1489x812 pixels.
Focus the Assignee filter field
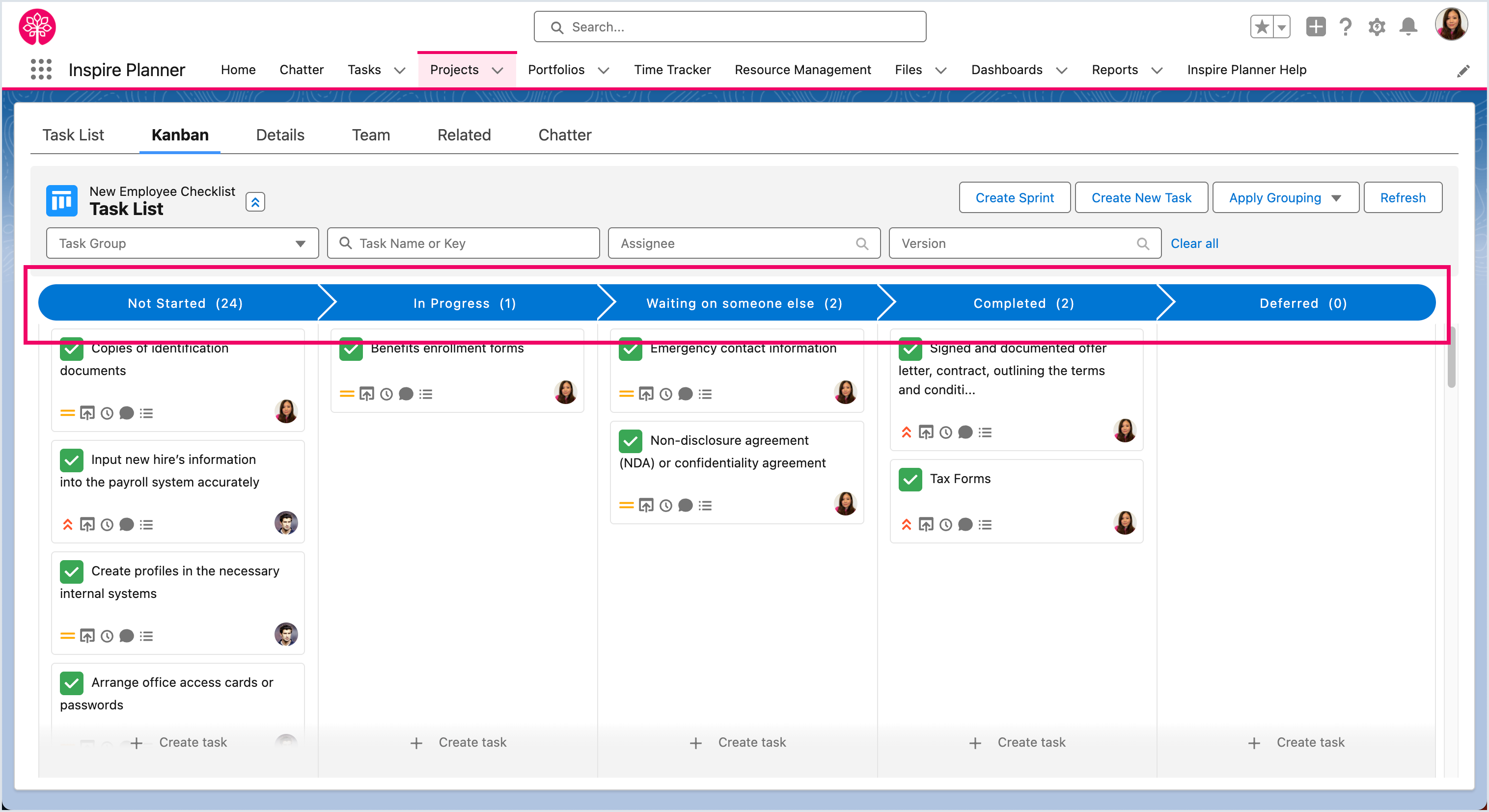click(x=744, y=244)
